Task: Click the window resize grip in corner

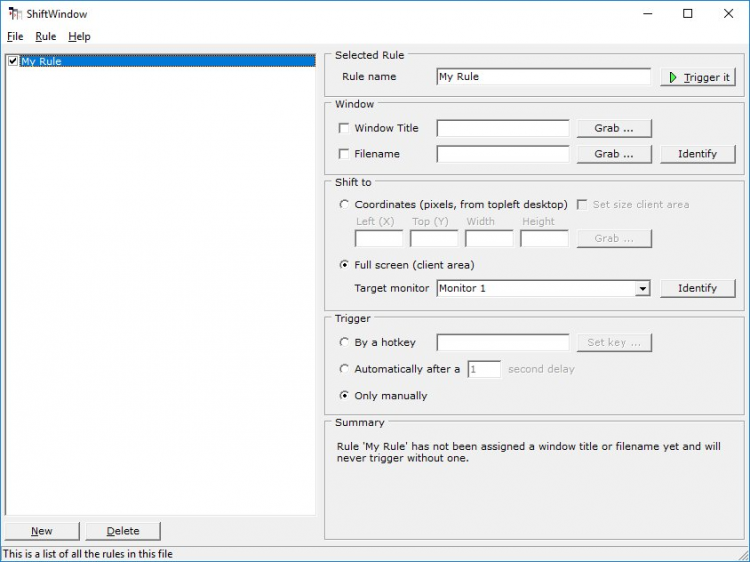Action: 743,555
